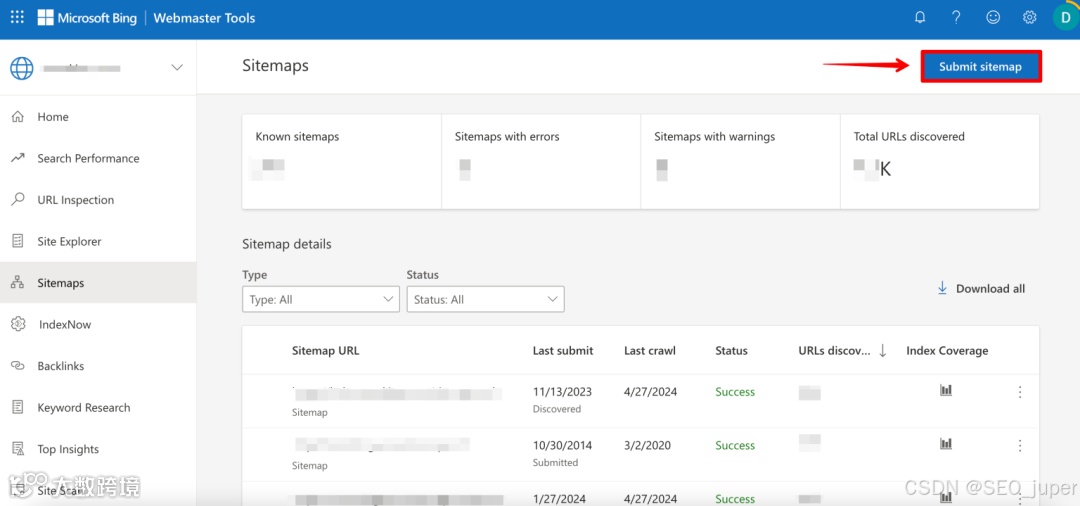Click the globe site icon

tap(21, 67)
